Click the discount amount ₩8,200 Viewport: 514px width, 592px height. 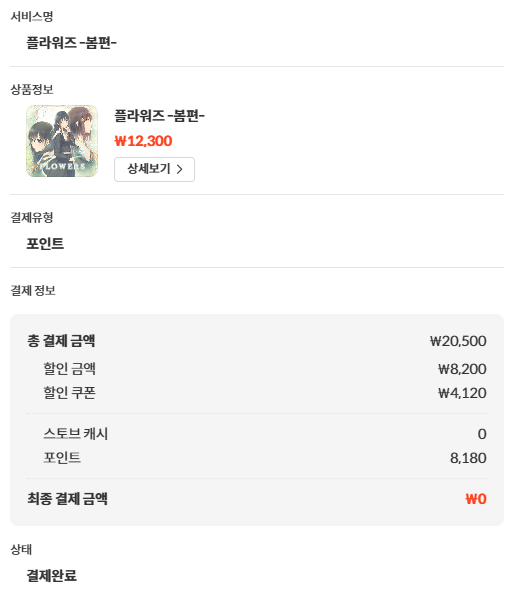[x=462, y=369]
